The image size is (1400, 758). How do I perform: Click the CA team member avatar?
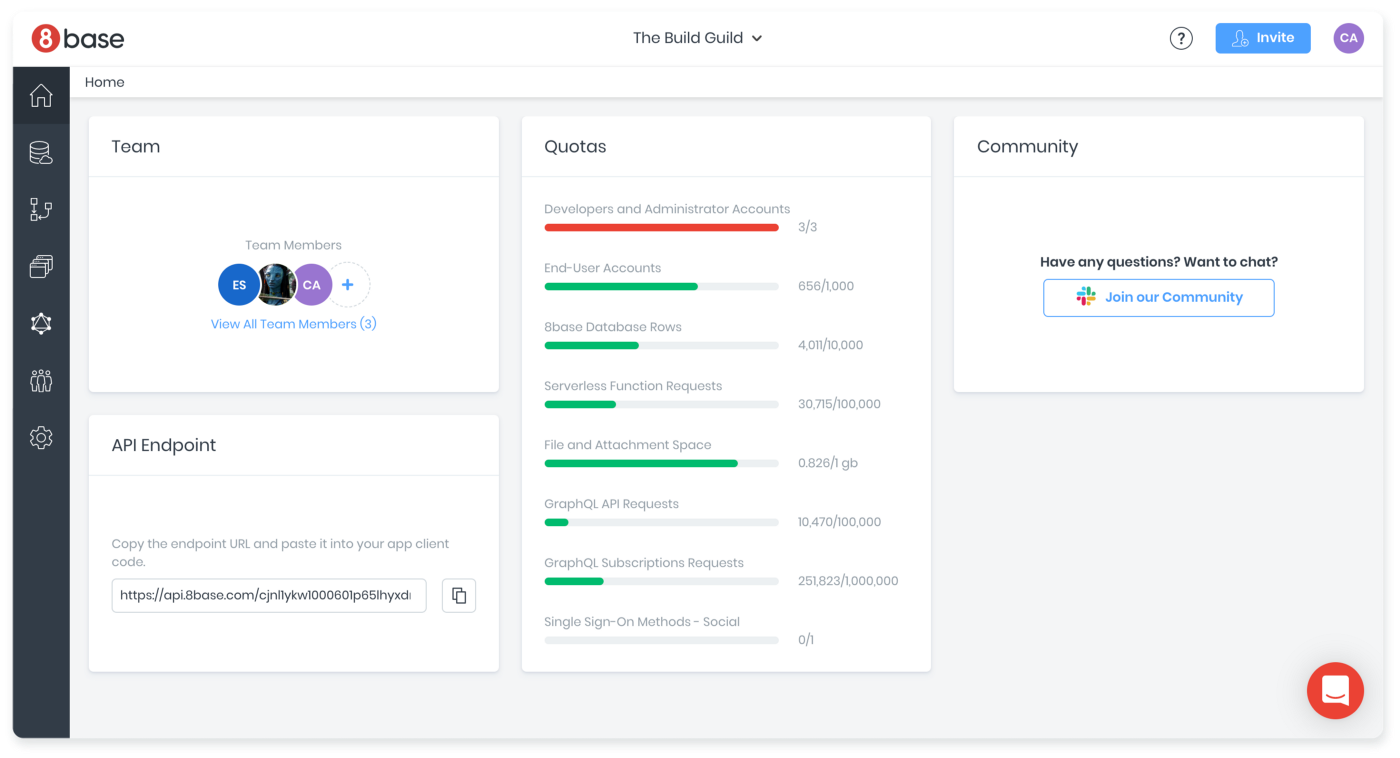[x=312, y=285]
